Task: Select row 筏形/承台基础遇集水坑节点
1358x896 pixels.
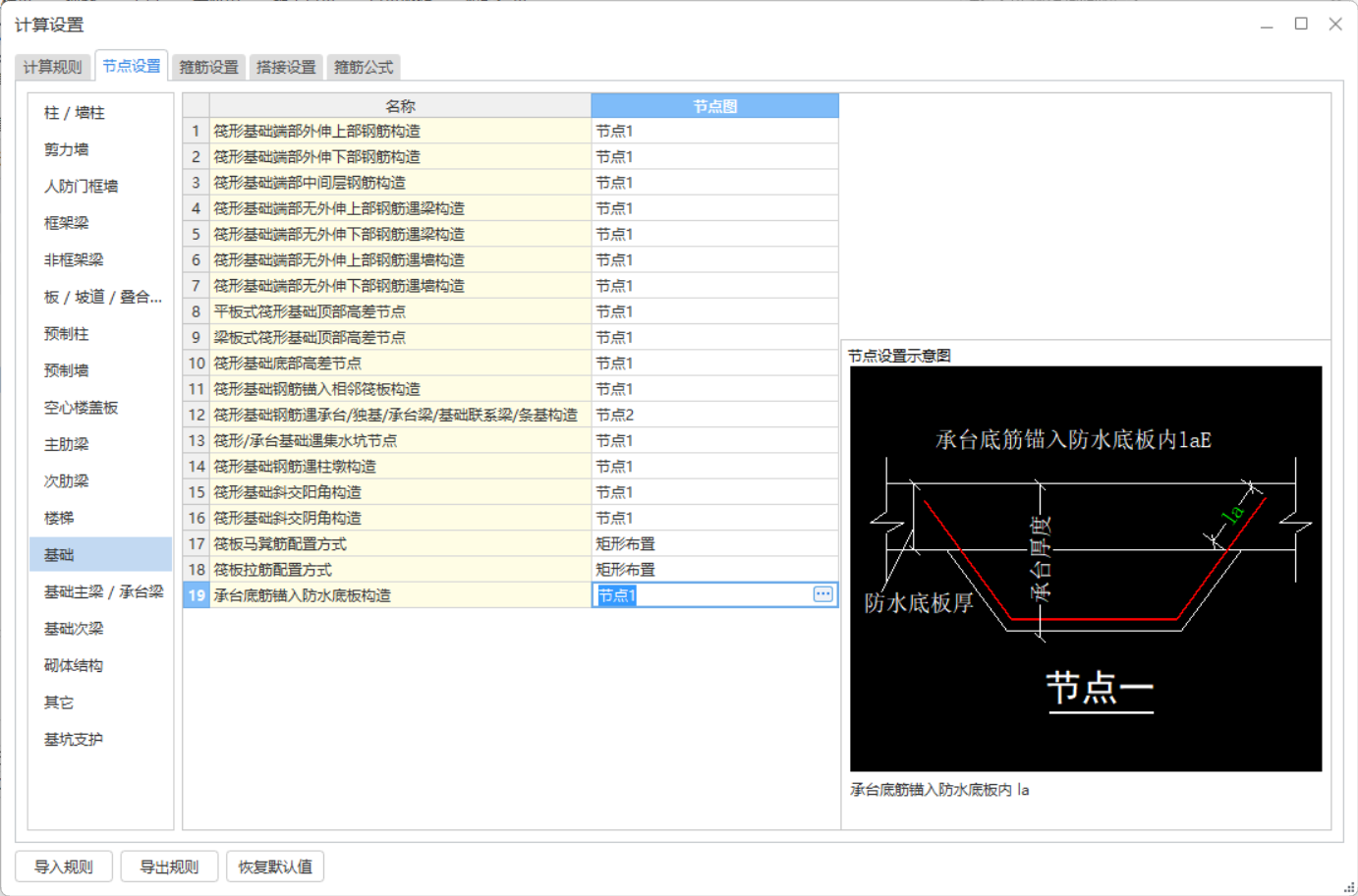Action: (400, 440)
